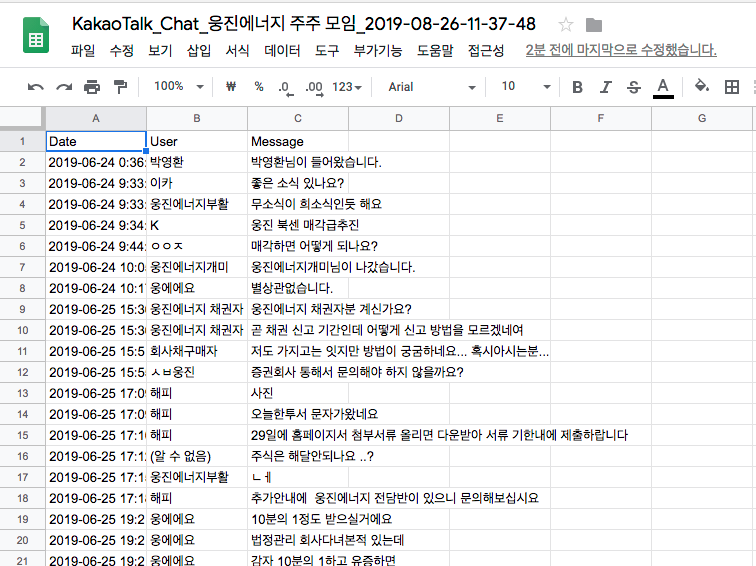
Task: Move document using the folder icon
Action: [x=594, y=25]
